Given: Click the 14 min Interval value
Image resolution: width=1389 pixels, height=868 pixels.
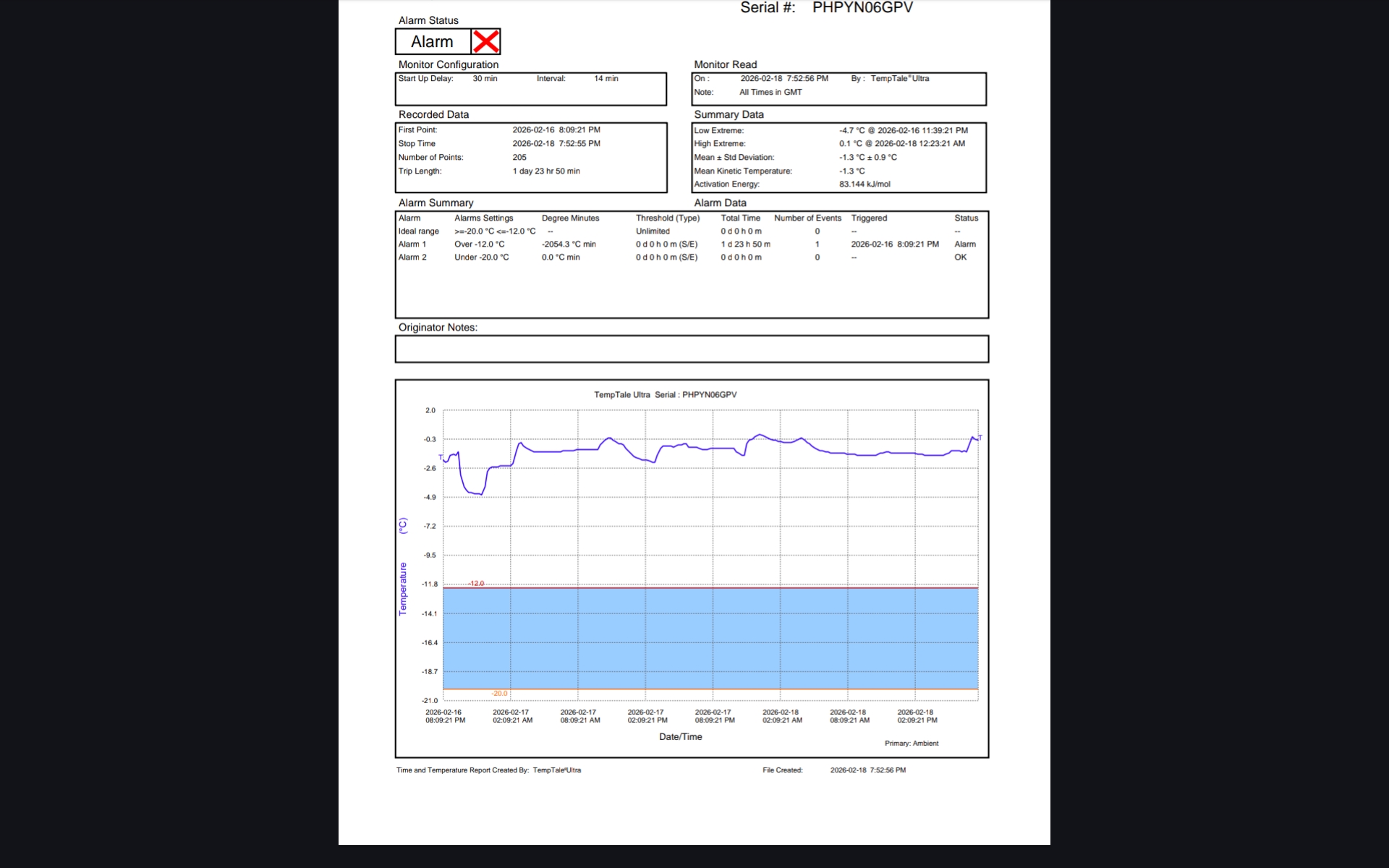Looking at the screenshot, I should (x=606, y=79).
